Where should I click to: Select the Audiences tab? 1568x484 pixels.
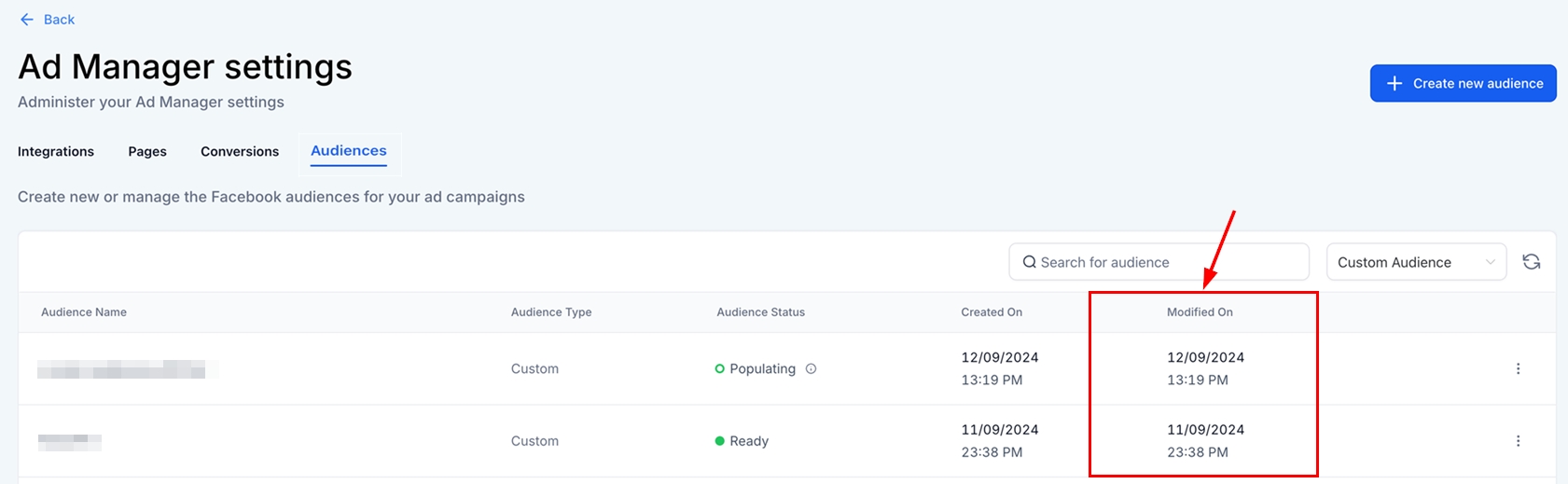point(349,151)
